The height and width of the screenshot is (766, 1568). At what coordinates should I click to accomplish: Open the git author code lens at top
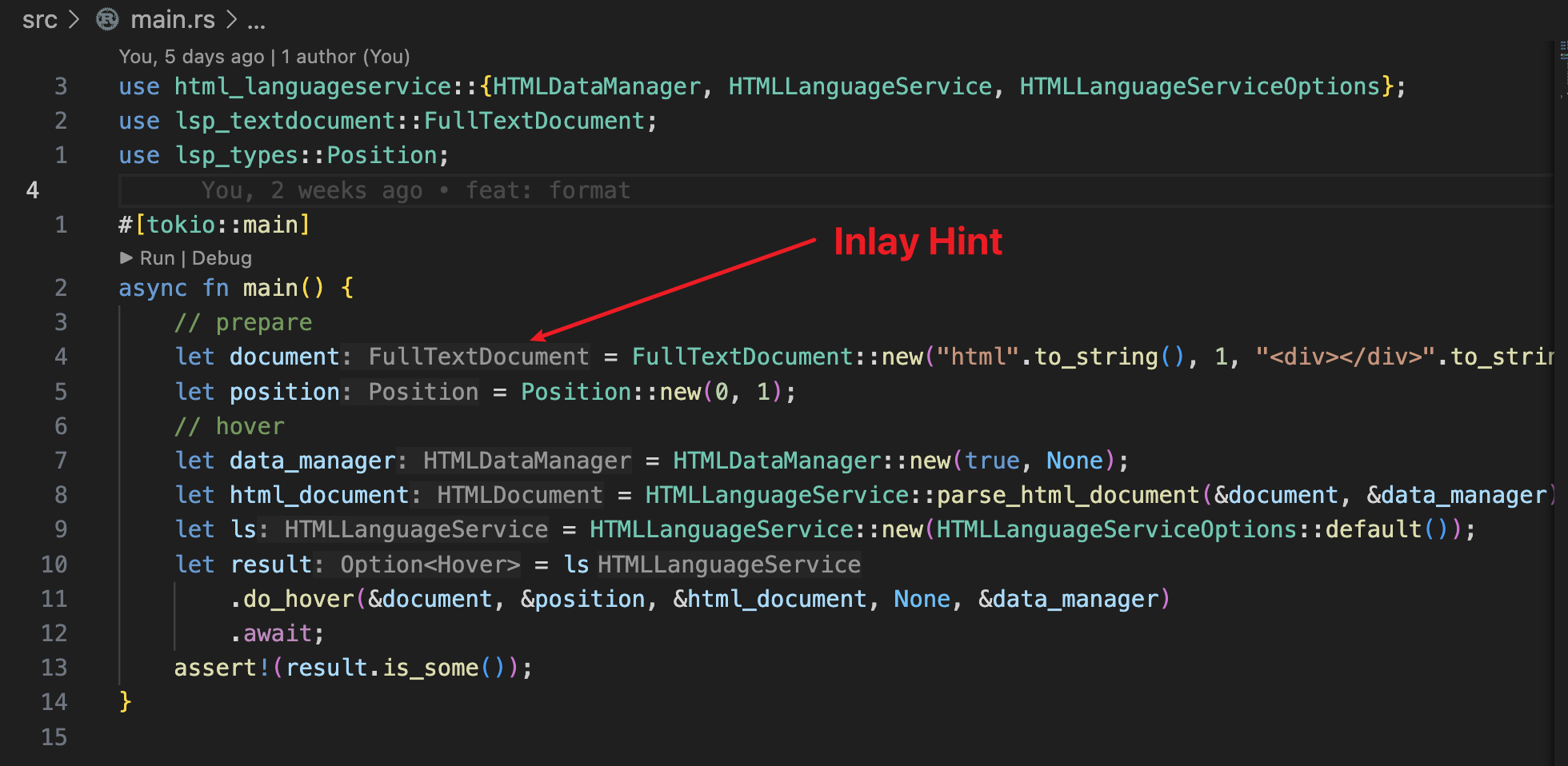pyautogui.click(x=264, y=57)
